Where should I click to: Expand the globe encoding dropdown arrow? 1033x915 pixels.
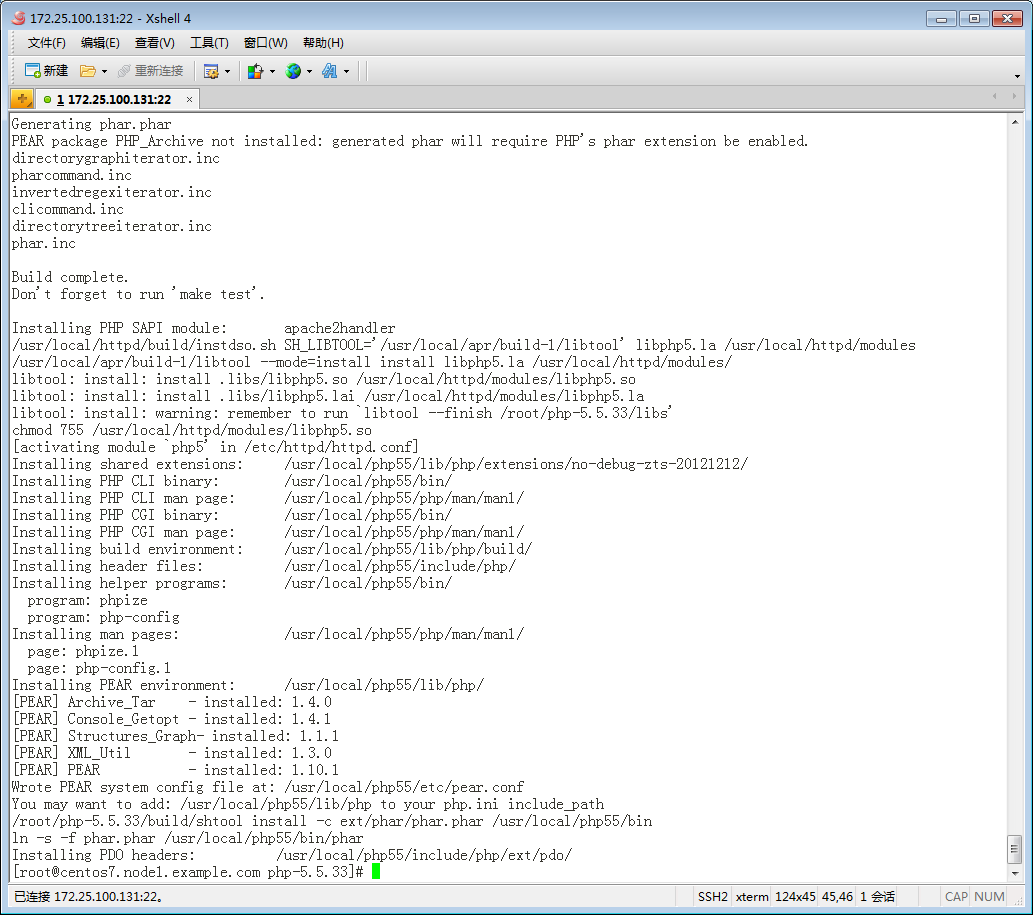click(x=309, y=72)
